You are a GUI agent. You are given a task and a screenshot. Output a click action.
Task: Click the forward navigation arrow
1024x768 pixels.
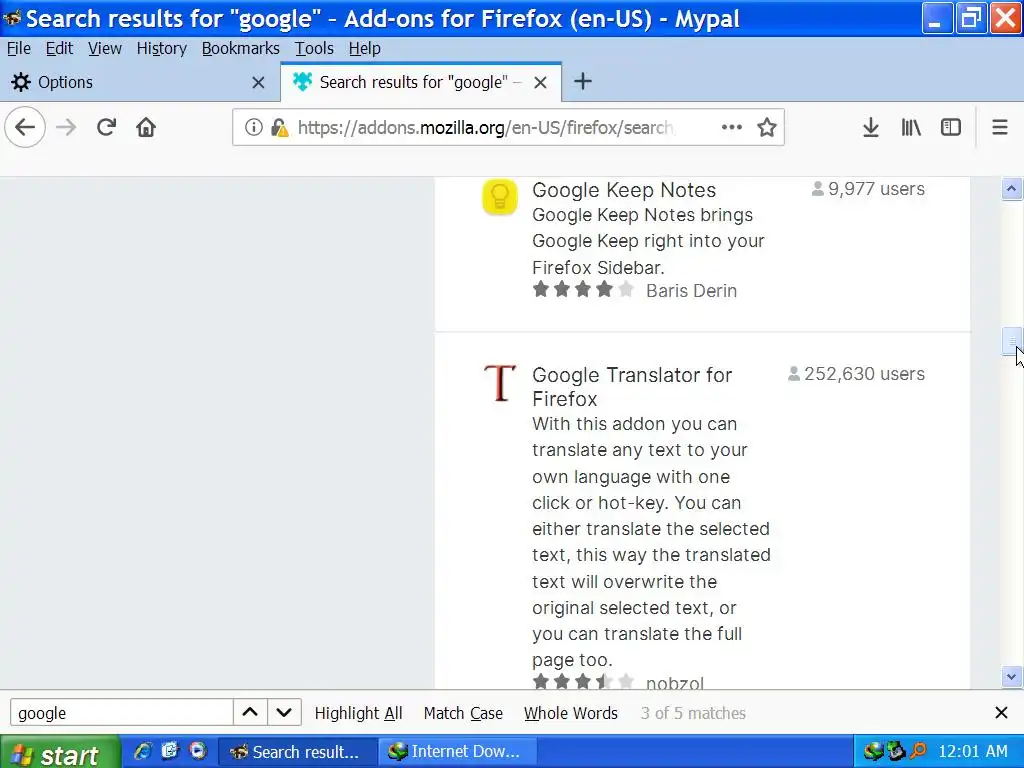click(66, 127)
